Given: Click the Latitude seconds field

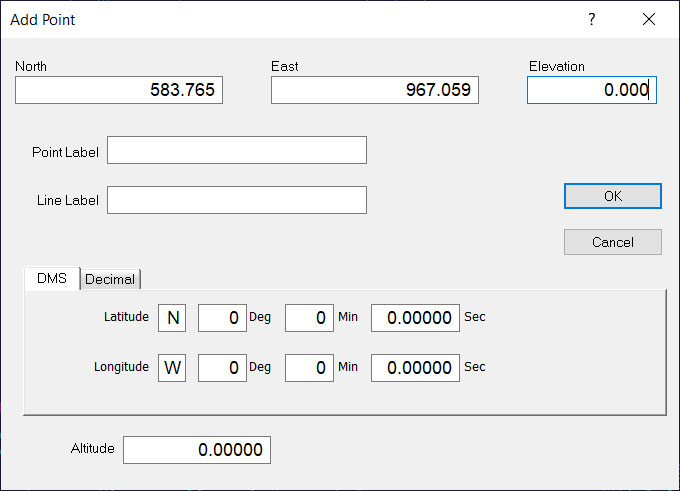Looking at the screenshot, I should point(415,318).
